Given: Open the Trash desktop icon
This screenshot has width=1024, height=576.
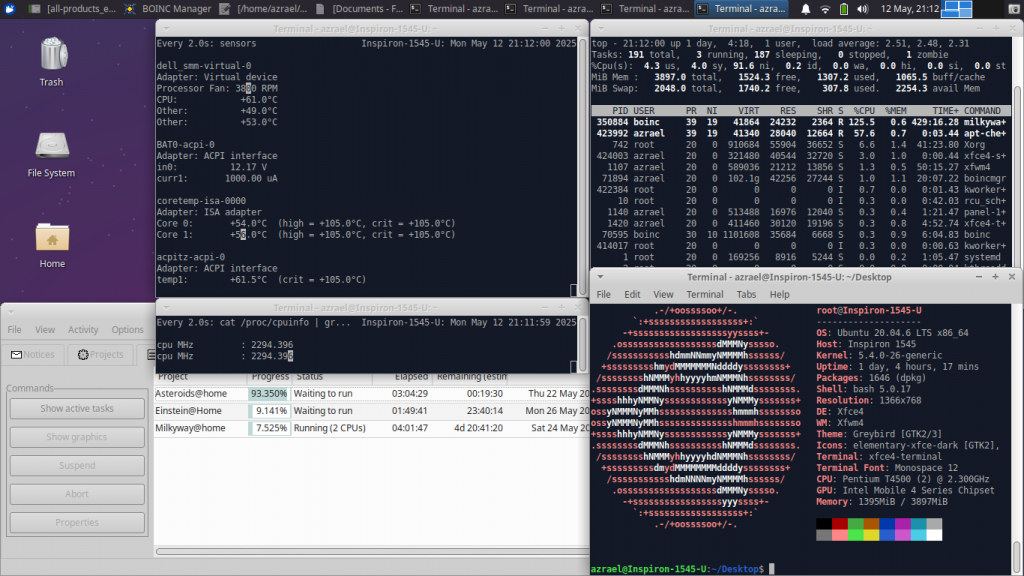Looking at the screenshot, I should pos(51,58).
